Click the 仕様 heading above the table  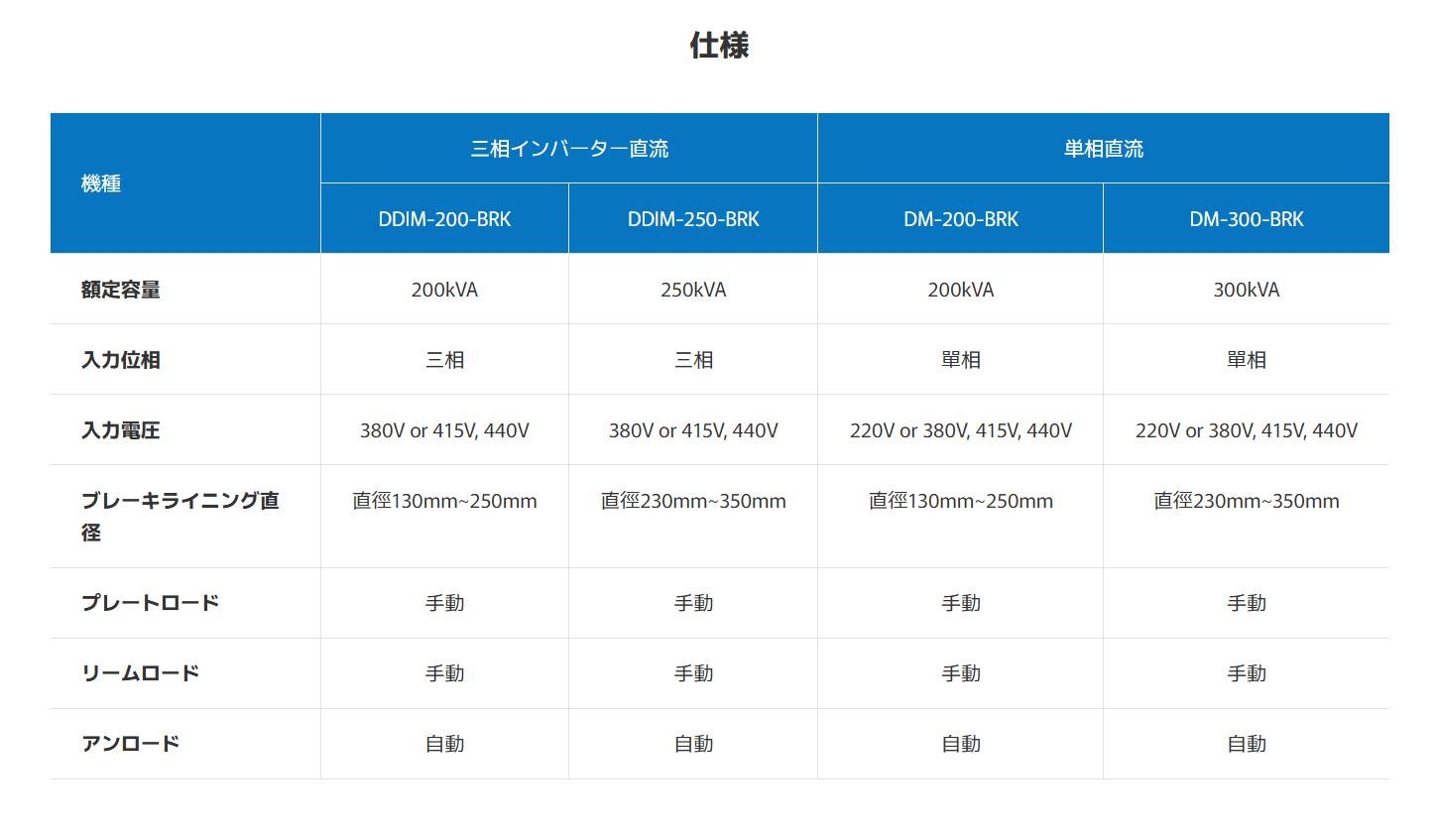(719, 46)
